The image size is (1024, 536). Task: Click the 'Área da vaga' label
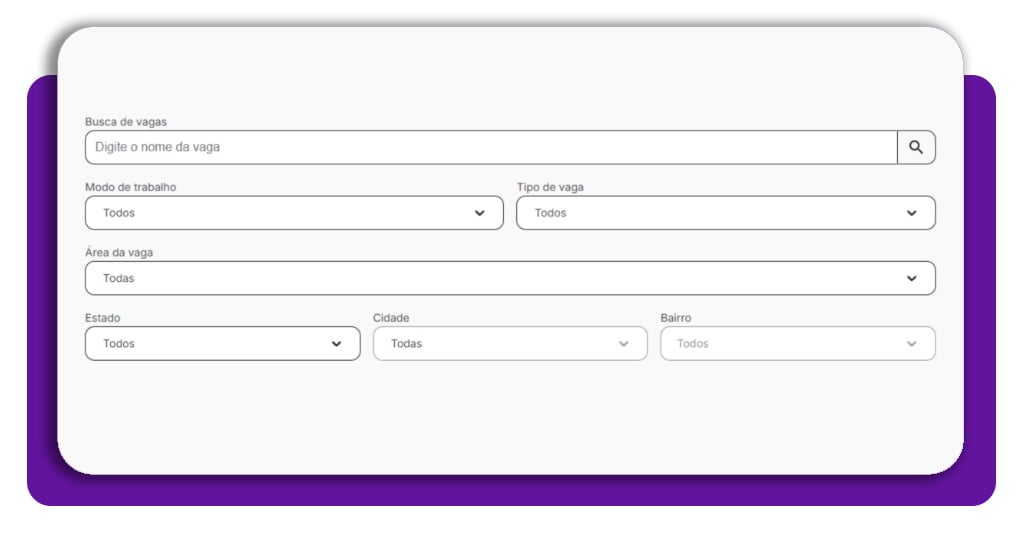119,253
